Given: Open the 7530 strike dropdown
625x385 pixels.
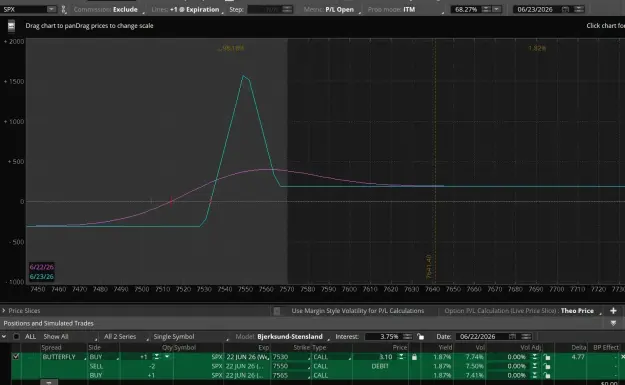Looking at the screenshot, I should [x=291, y=357].
